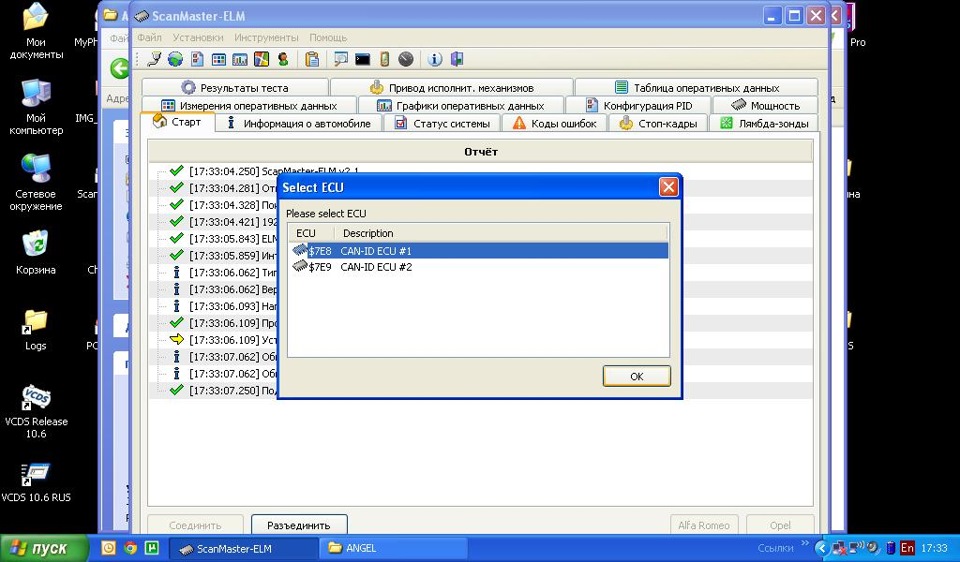This screenshot has height=562, width=960.
Task: Click the handheld device toolbar icon
Action: pos(384,59)
